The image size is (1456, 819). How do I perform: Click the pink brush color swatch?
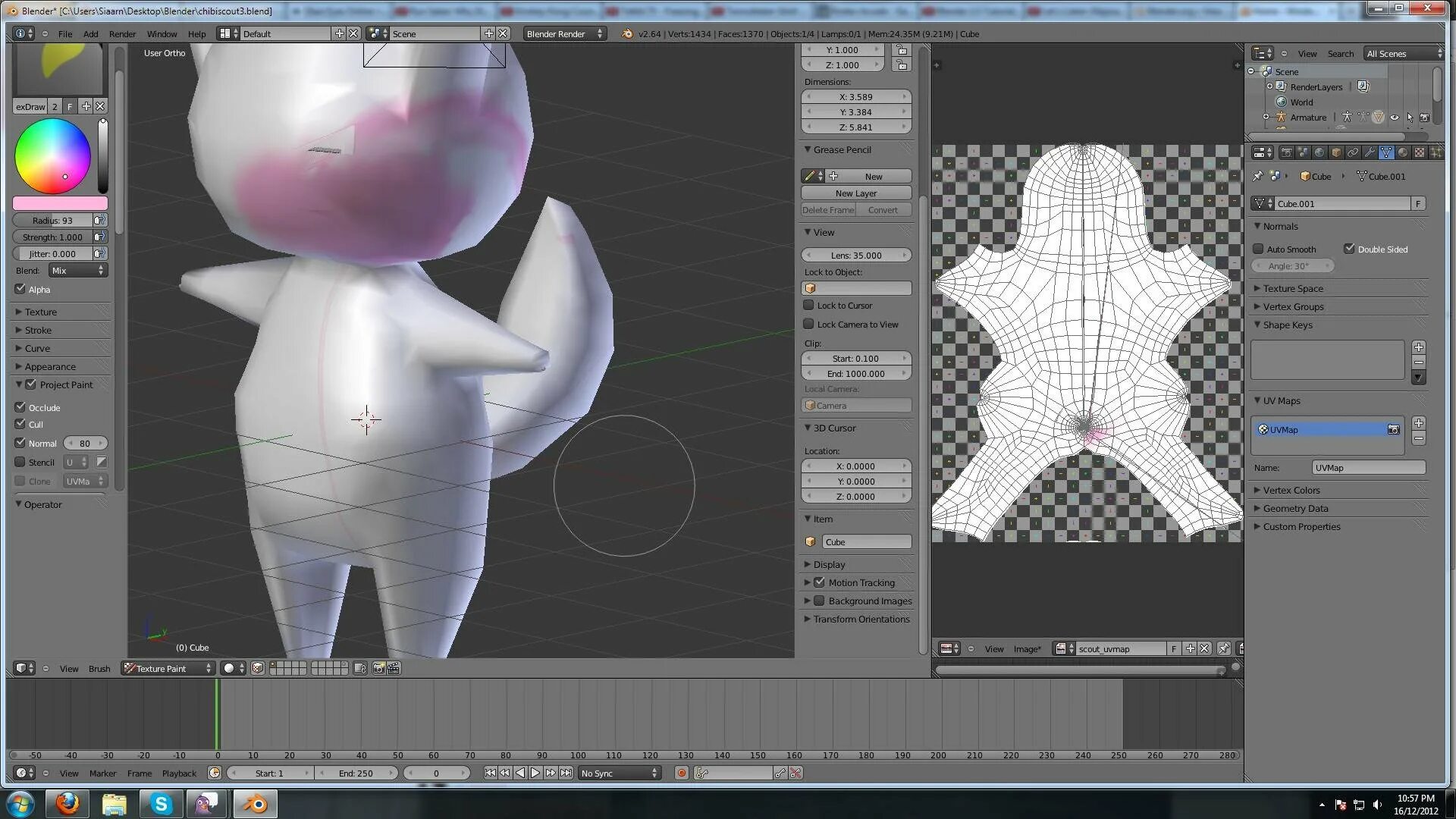coord(60,203)
